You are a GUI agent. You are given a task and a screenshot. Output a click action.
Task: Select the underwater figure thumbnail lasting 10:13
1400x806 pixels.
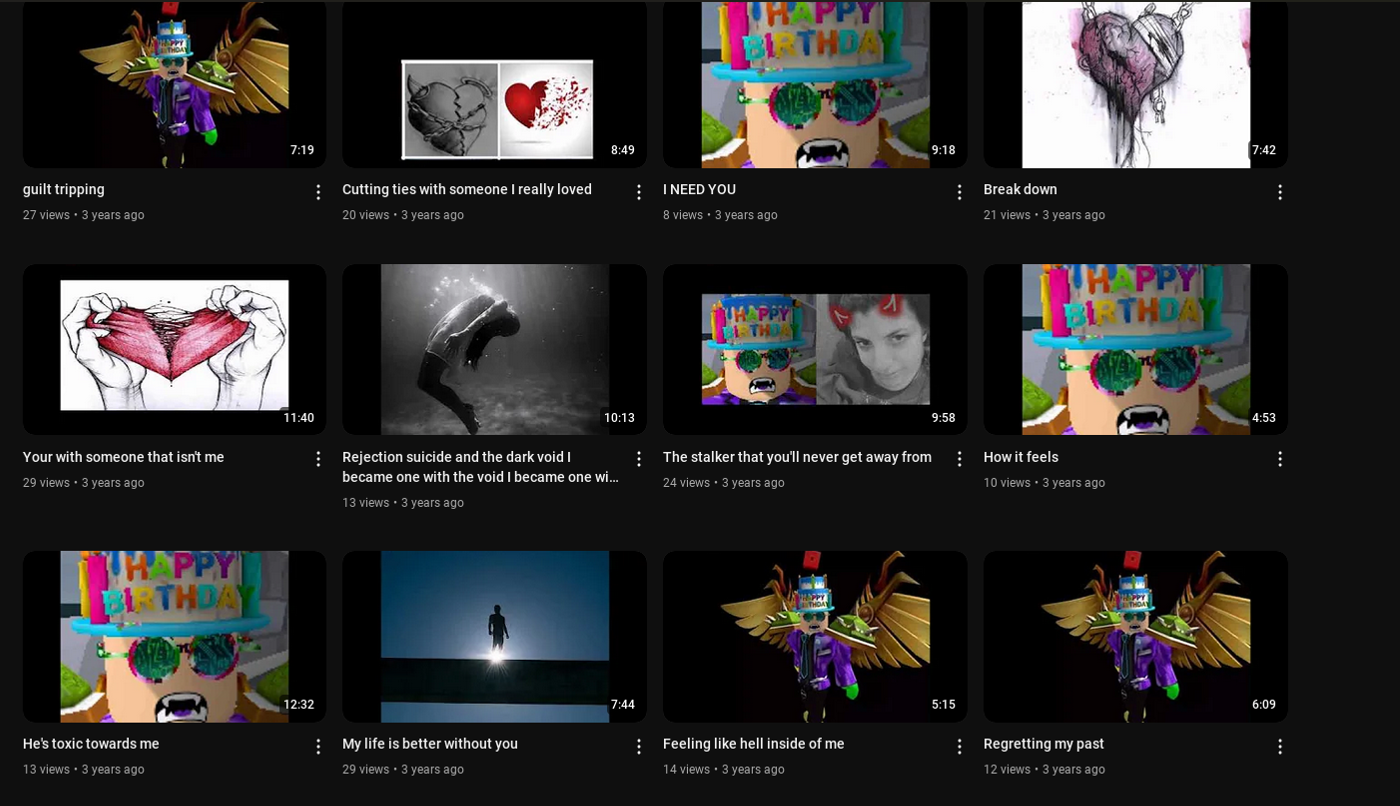[x=494, y=348]
